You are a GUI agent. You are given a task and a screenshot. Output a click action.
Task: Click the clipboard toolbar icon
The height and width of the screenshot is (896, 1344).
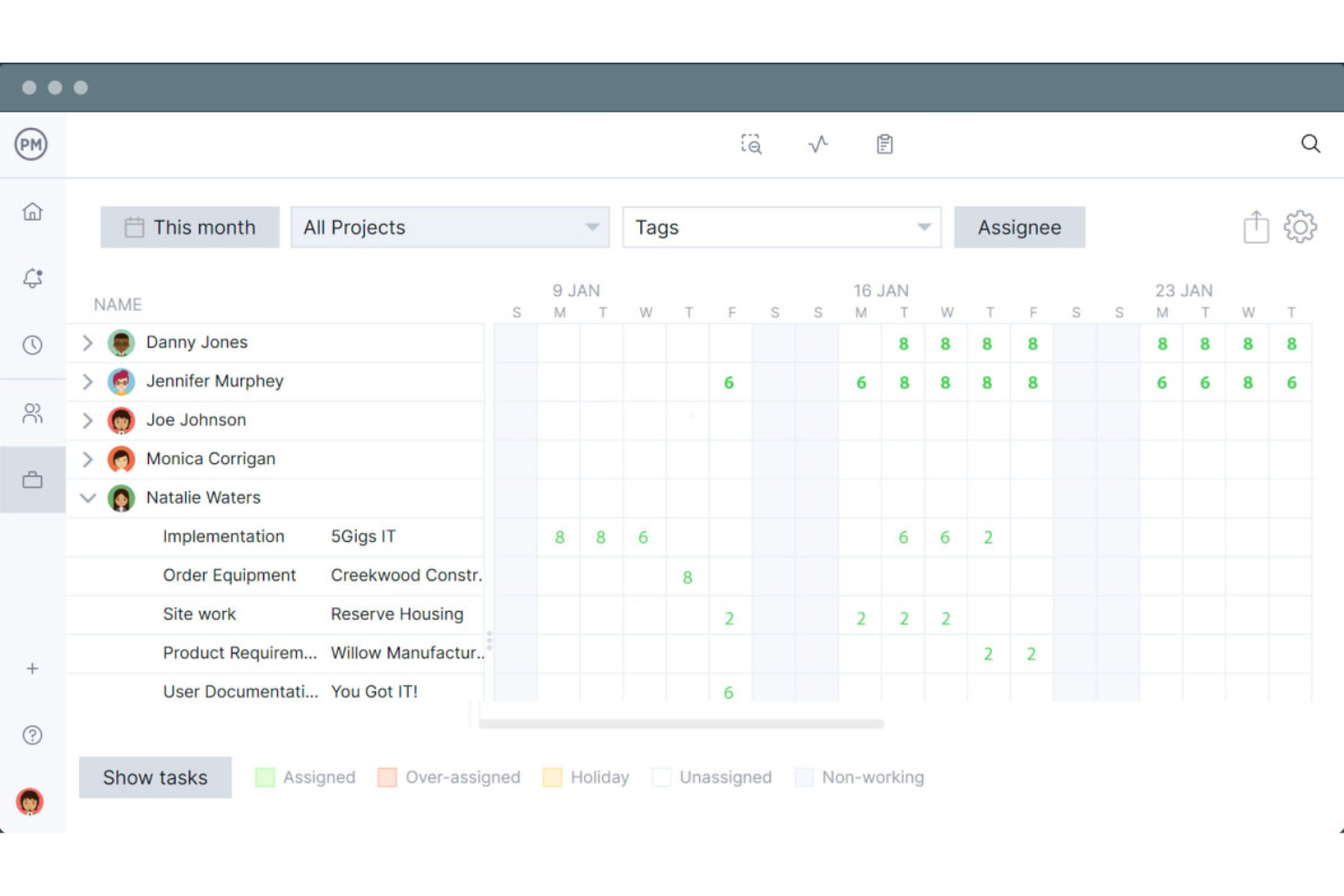(x=884, y=143)
